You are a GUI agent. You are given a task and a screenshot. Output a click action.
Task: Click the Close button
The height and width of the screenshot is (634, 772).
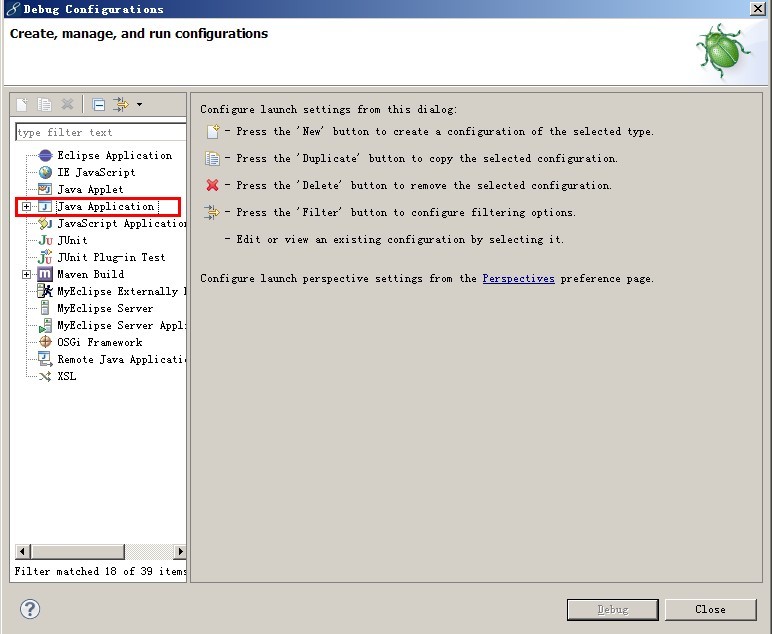coord(710,609)
